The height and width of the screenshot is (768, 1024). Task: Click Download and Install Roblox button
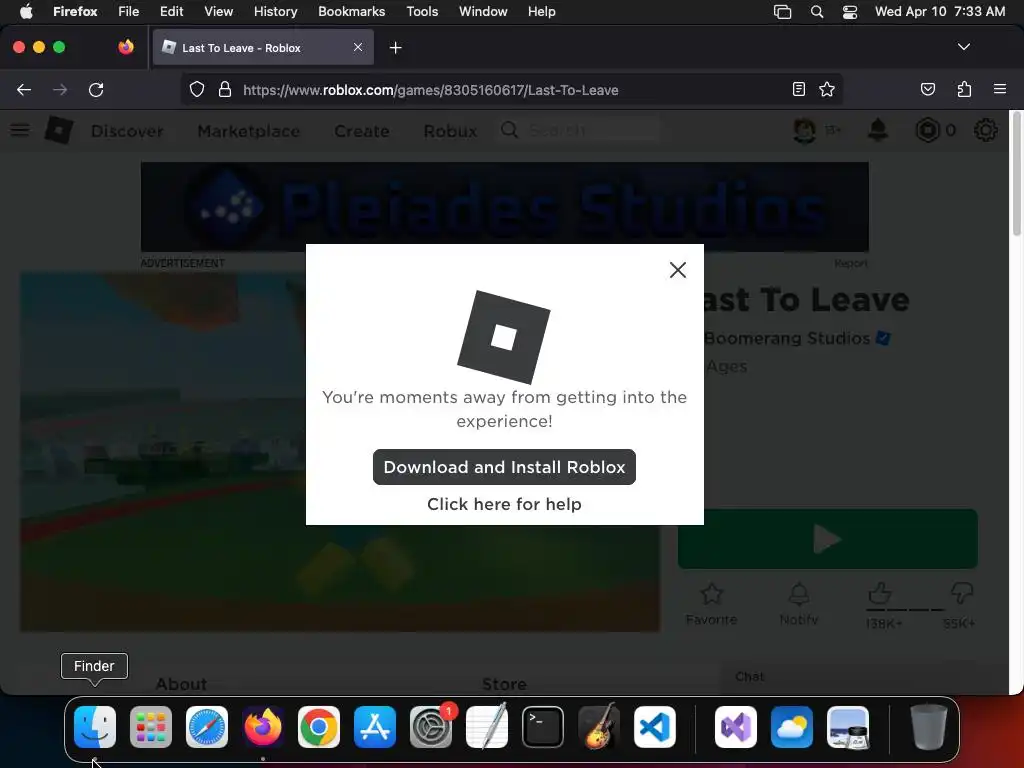click(504, 467)
